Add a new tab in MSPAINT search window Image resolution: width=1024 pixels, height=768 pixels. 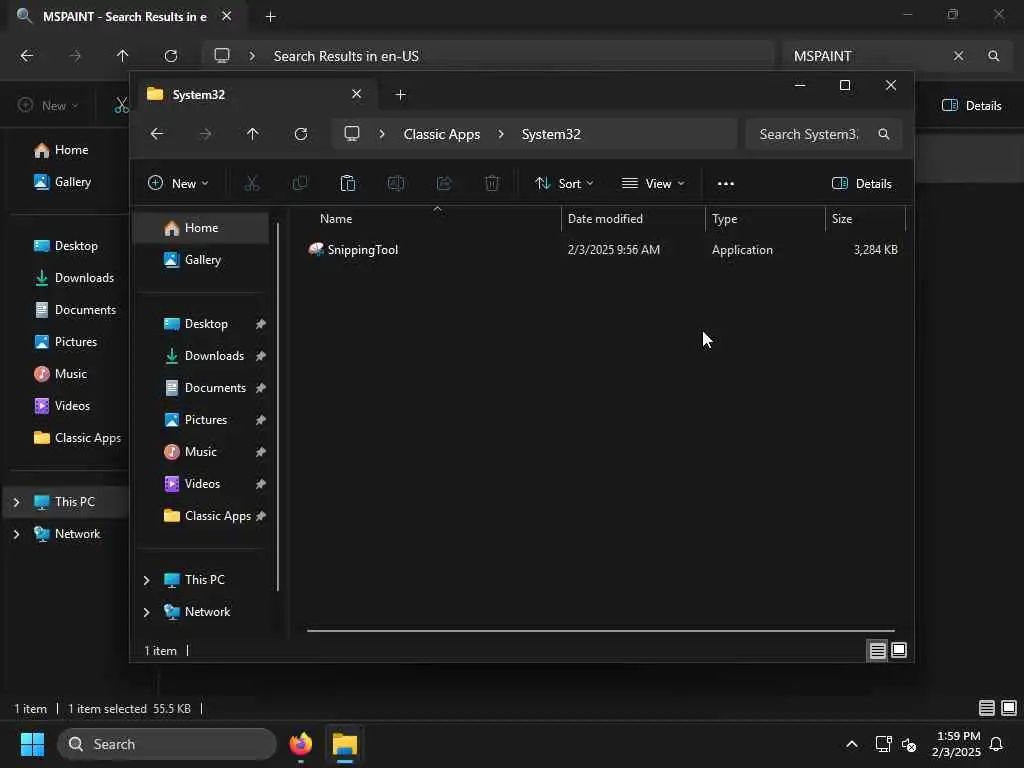point(270,17)
